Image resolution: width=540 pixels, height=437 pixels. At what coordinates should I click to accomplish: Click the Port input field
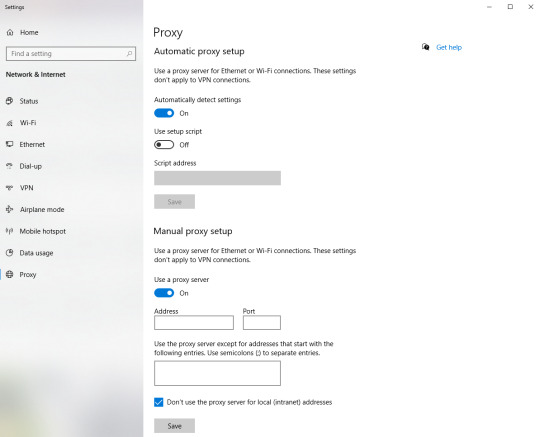click(262, 323)
